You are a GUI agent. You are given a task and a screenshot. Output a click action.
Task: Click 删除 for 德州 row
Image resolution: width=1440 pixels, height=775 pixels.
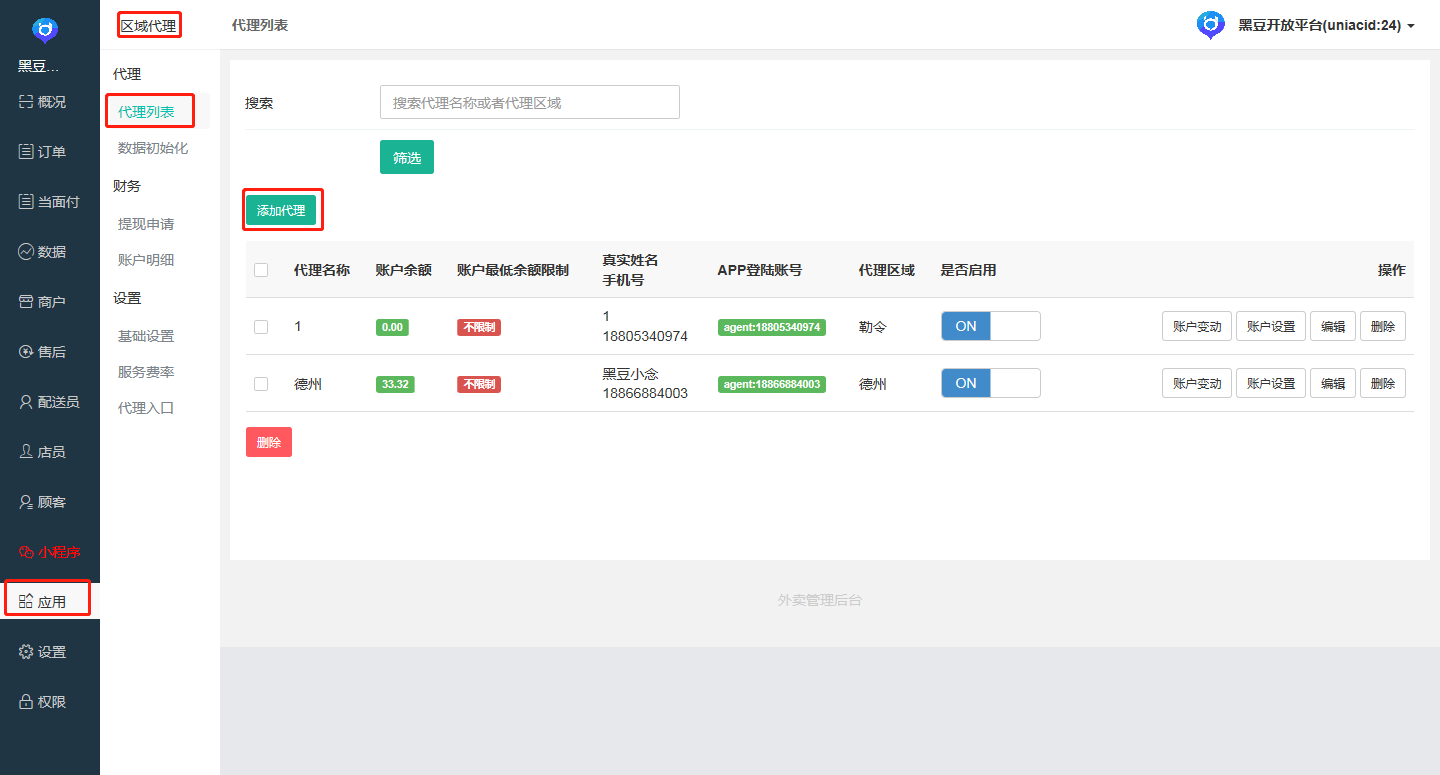(x=1383, y=383)
